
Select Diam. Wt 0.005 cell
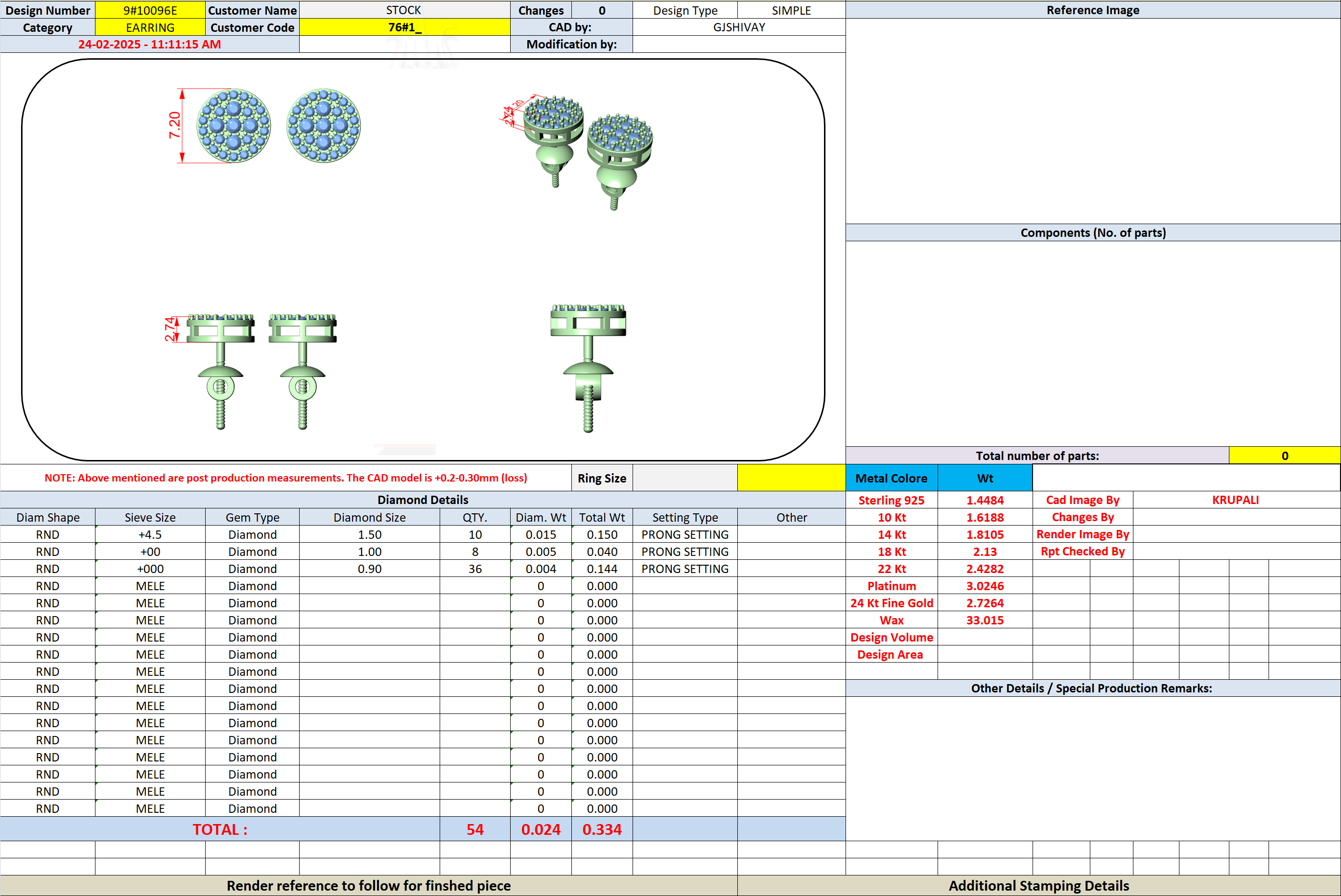pos(541,551)
